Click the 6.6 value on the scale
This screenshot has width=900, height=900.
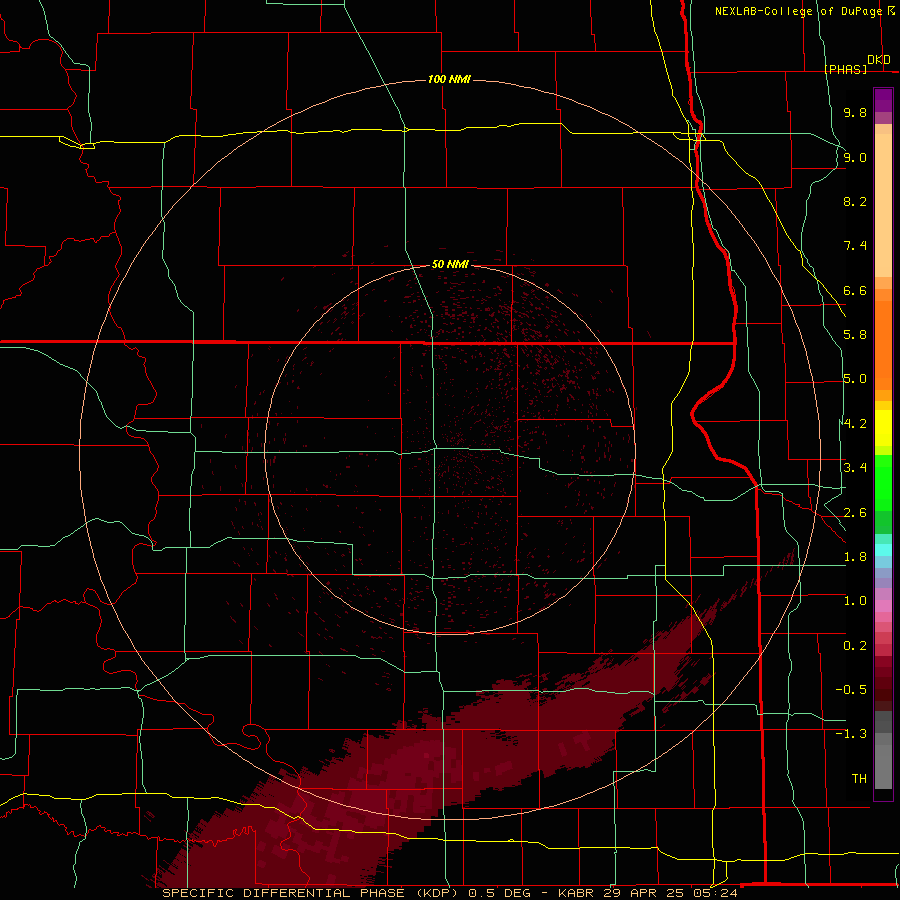855,290
